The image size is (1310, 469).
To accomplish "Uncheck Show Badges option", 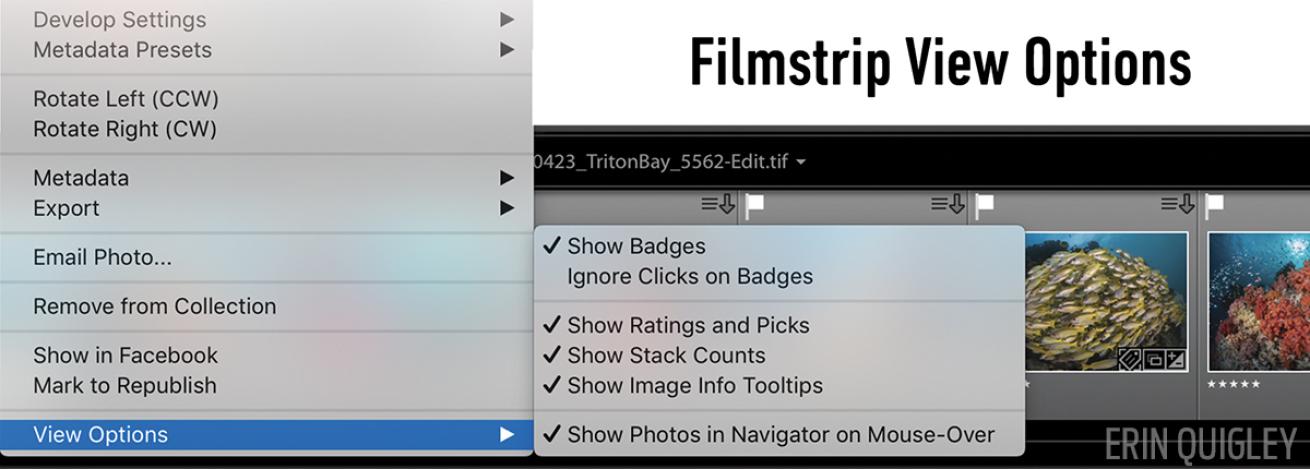I will [x=636, y=246].
